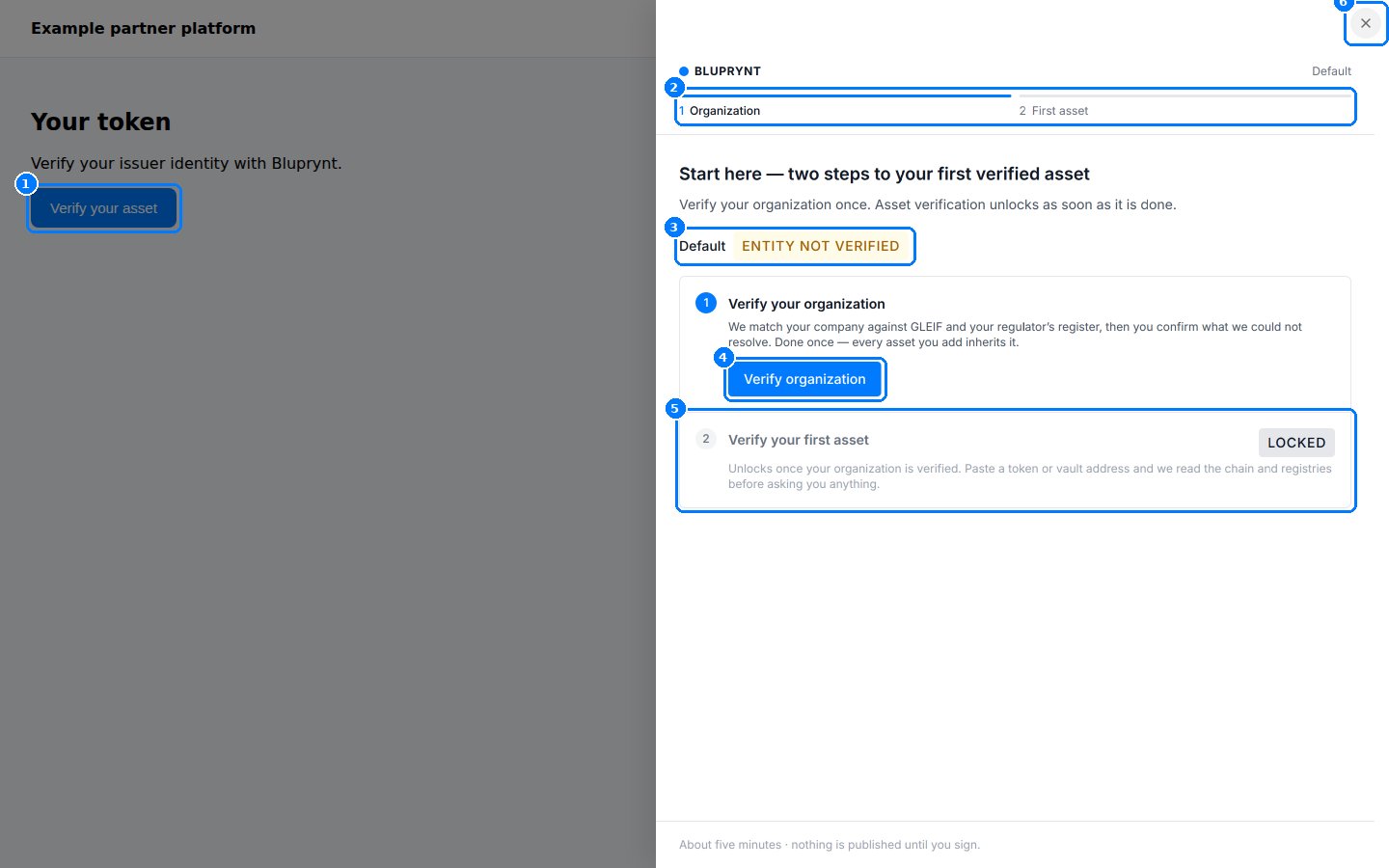1389x868 pixels.
Task: Click the dimmed Verify your asset button
Action: [x=103, y=208]
